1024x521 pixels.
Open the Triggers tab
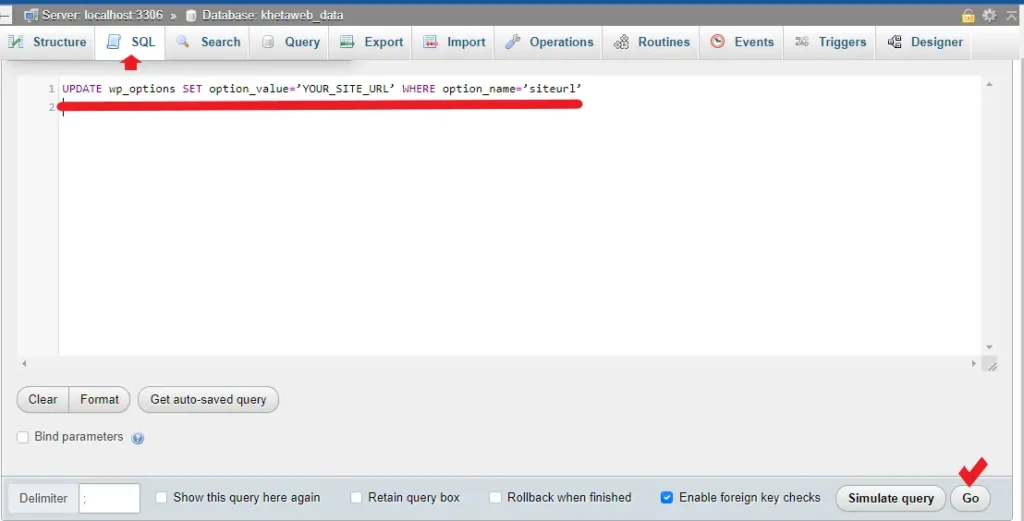pyautogui.click(x=830, y=42)
